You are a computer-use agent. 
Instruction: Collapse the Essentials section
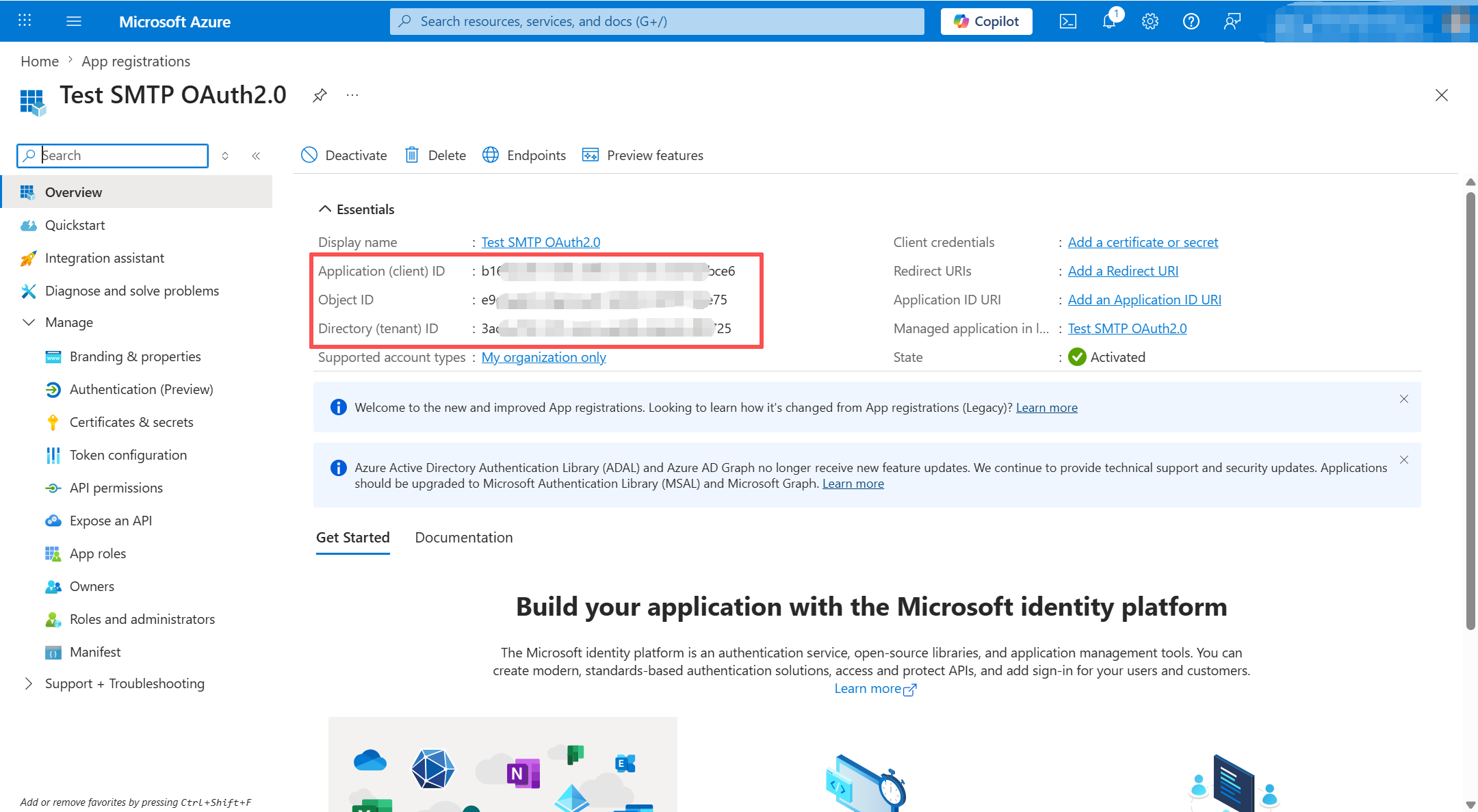tap(325, 209)
